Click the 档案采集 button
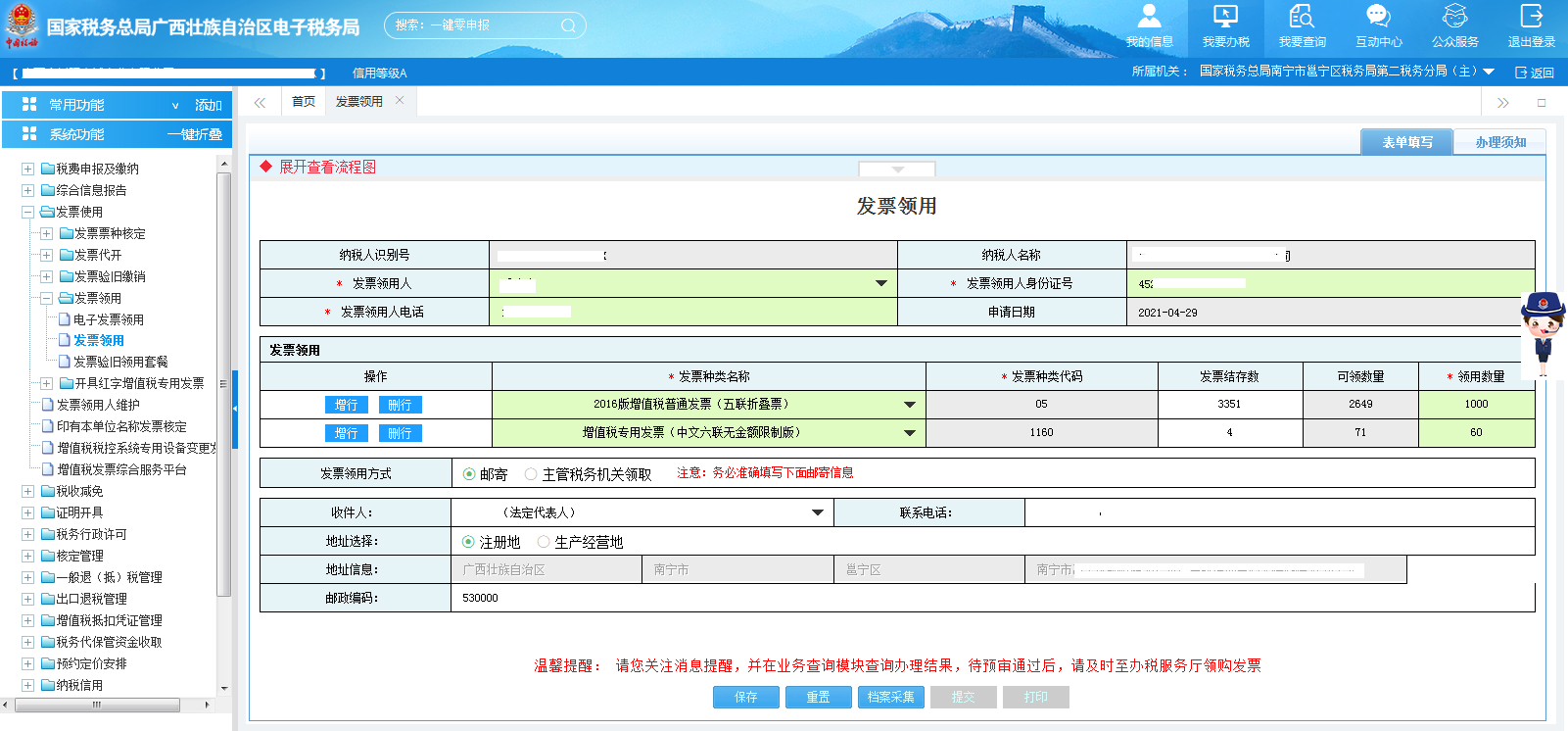 890,697
